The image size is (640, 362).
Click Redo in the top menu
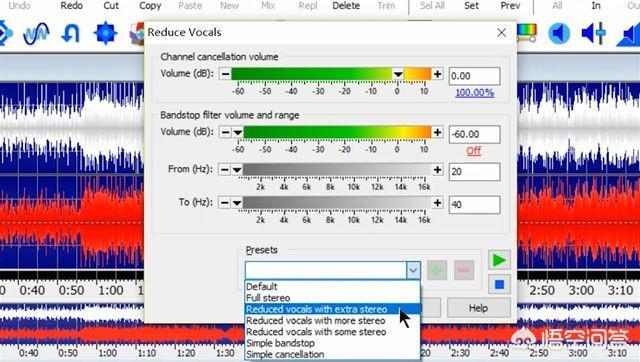71,6
